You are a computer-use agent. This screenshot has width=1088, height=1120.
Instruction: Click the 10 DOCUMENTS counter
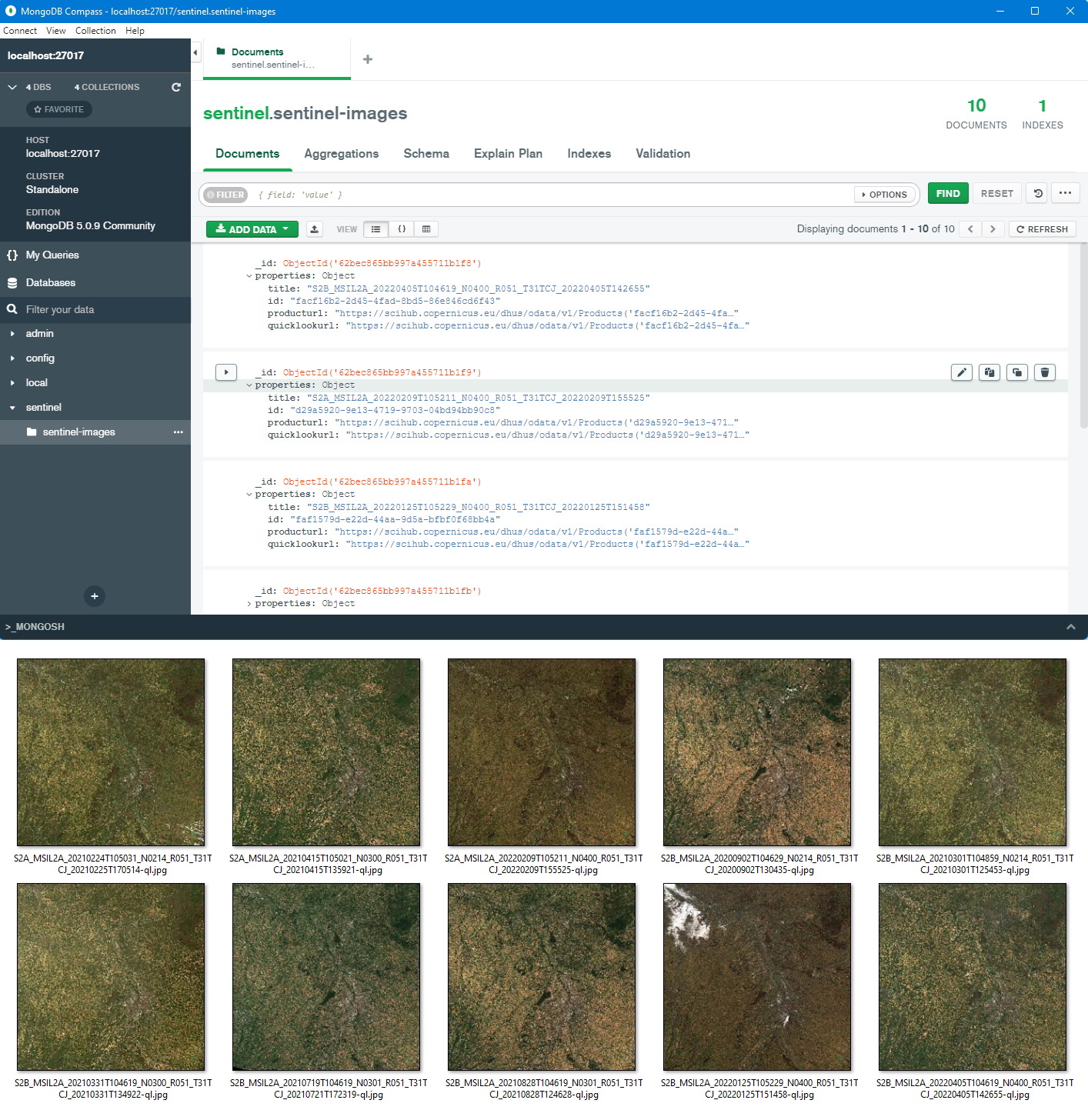click(976, 113)
